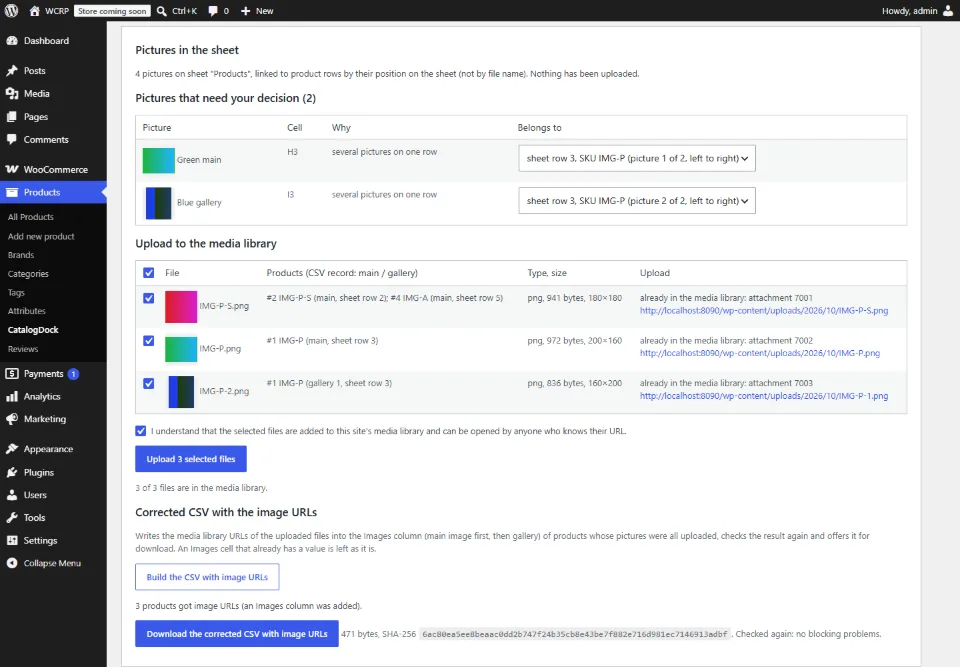Click the Collapse Menu arrow icon
Screen dimensions: 960x667
pos(12,563)
